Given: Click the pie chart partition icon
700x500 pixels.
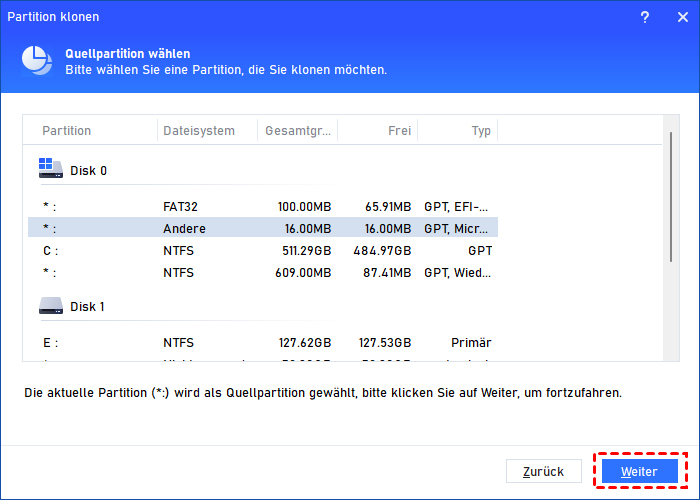Looking at the screenshot, I should pyautogui.click(x=37, y=61).
